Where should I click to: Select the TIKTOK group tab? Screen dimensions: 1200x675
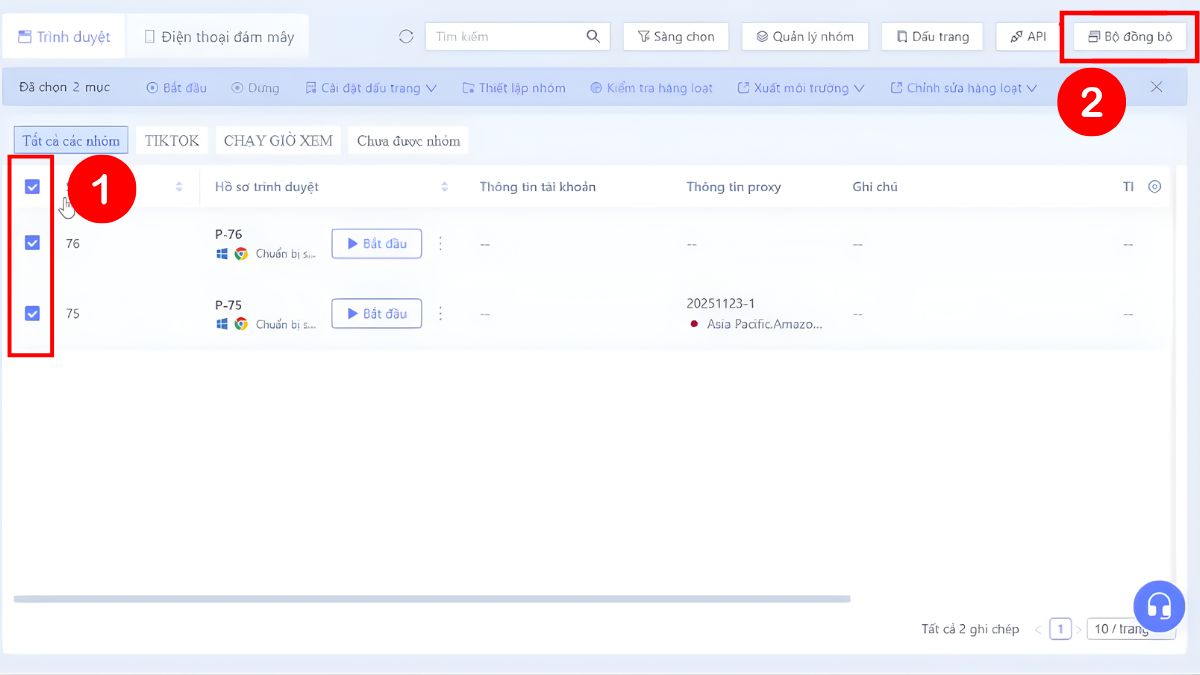point(172,141)
